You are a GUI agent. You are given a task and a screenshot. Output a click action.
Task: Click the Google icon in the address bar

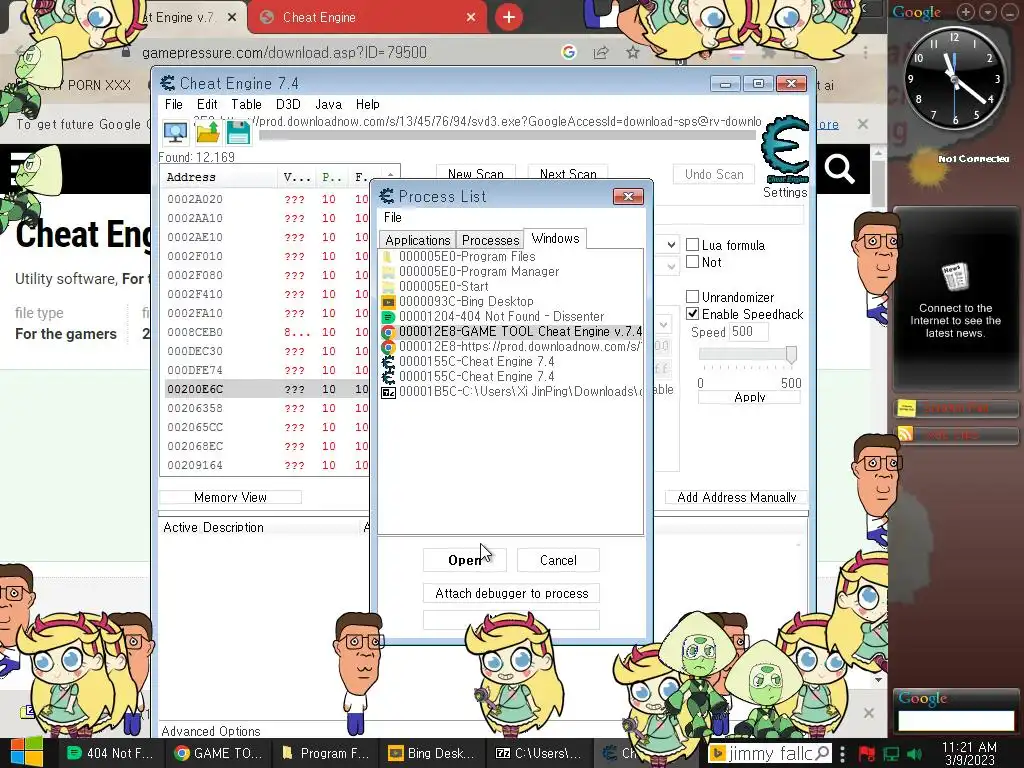pos(569,52)
